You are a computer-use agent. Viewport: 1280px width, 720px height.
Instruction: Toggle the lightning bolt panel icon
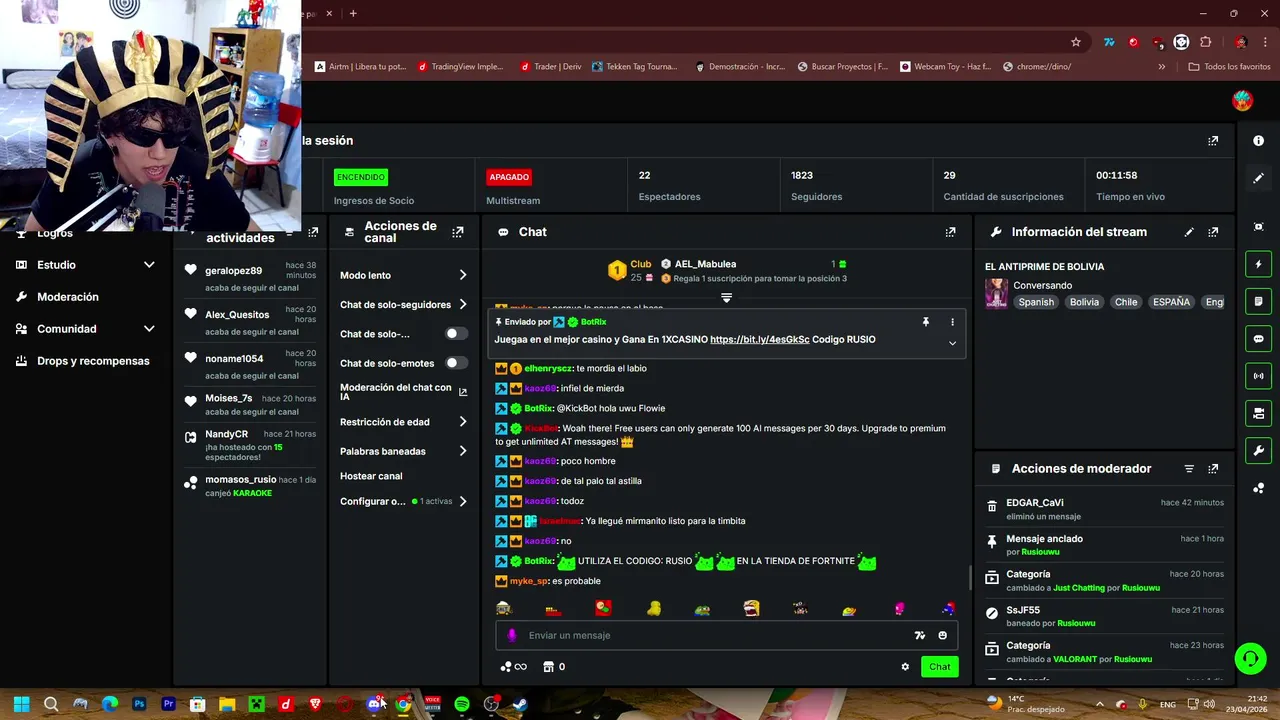1258,264
